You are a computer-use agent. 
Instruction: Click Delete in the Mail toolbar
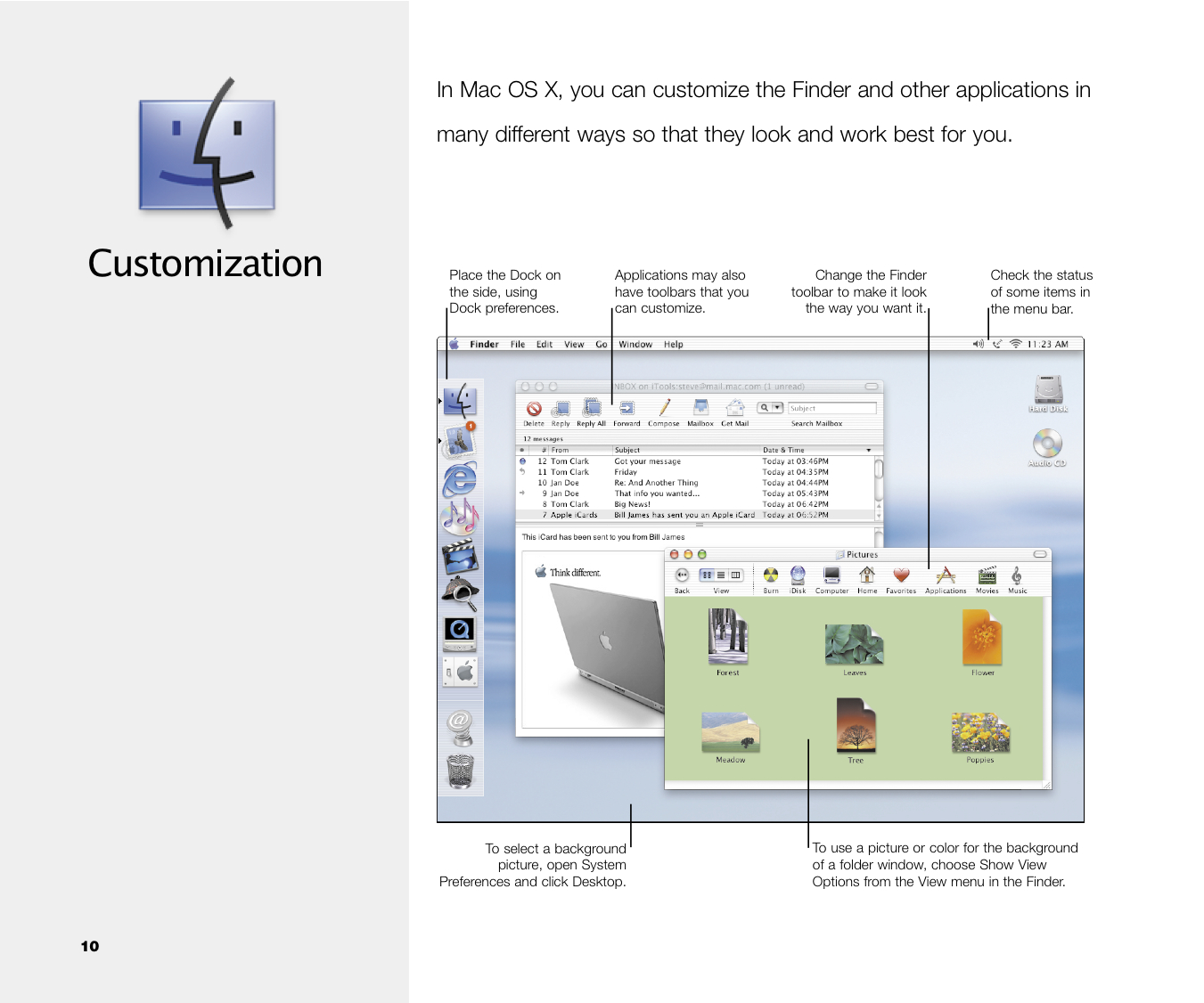(534, 412)
